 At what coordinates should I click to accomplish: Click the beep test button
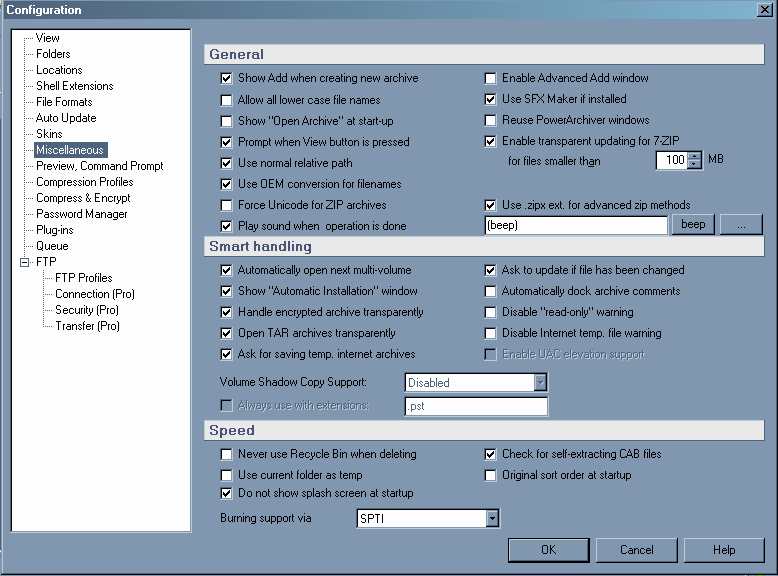[x=693, y=225]
